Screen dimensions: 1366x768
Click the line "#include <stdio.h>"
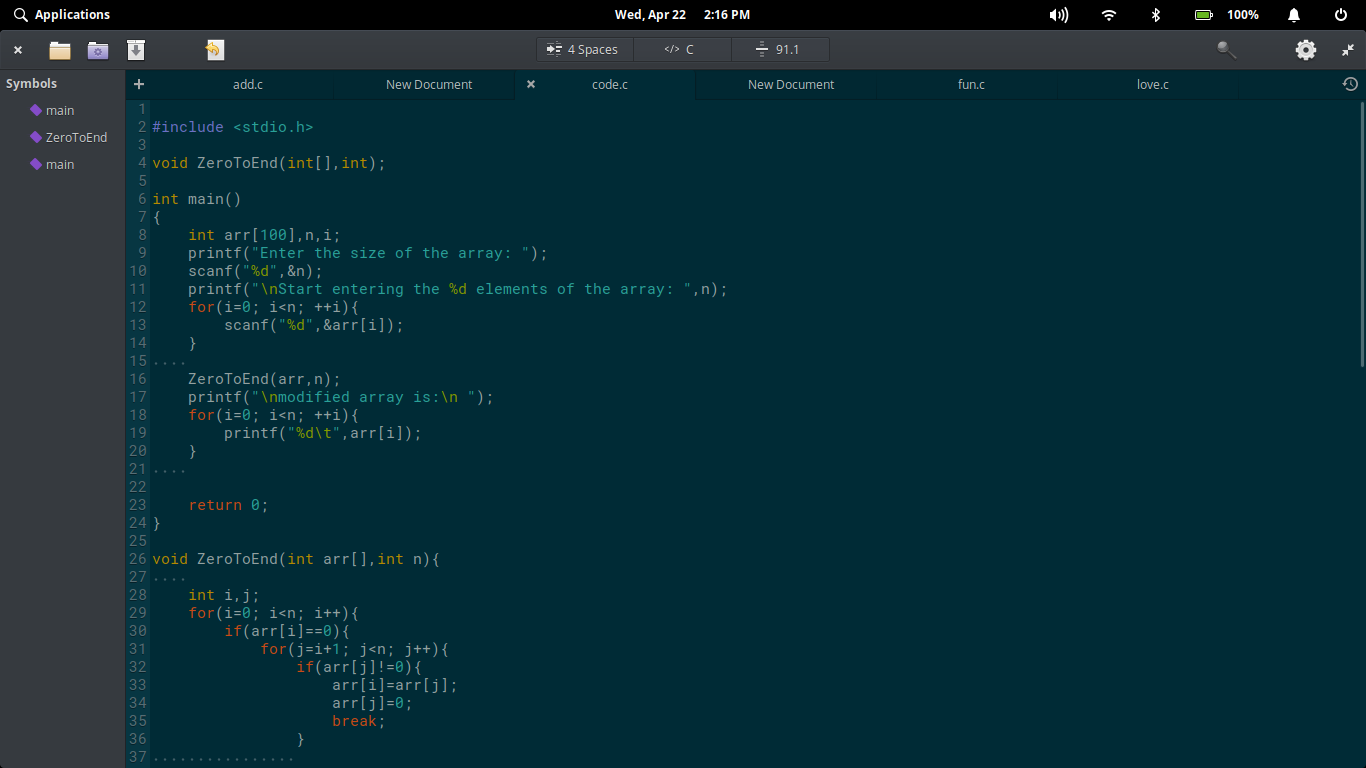233,127
